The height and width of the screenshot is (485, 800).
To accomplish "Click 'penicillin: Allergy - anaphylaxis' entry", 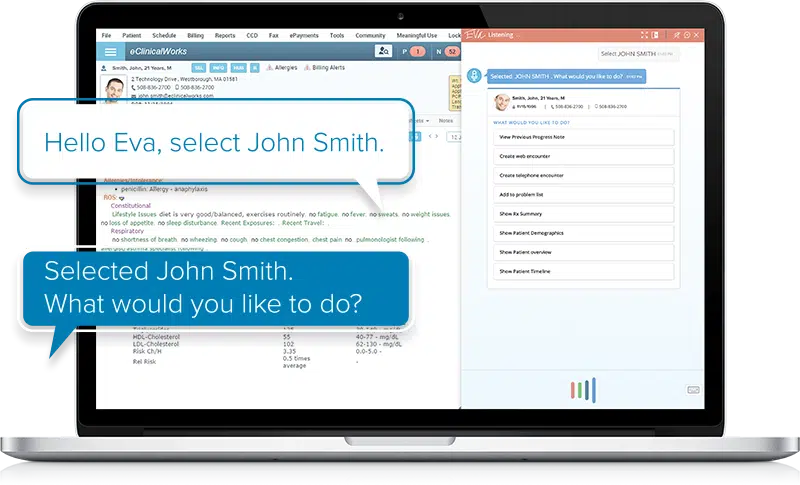I will pyautogui.click(x=164, y=189).
